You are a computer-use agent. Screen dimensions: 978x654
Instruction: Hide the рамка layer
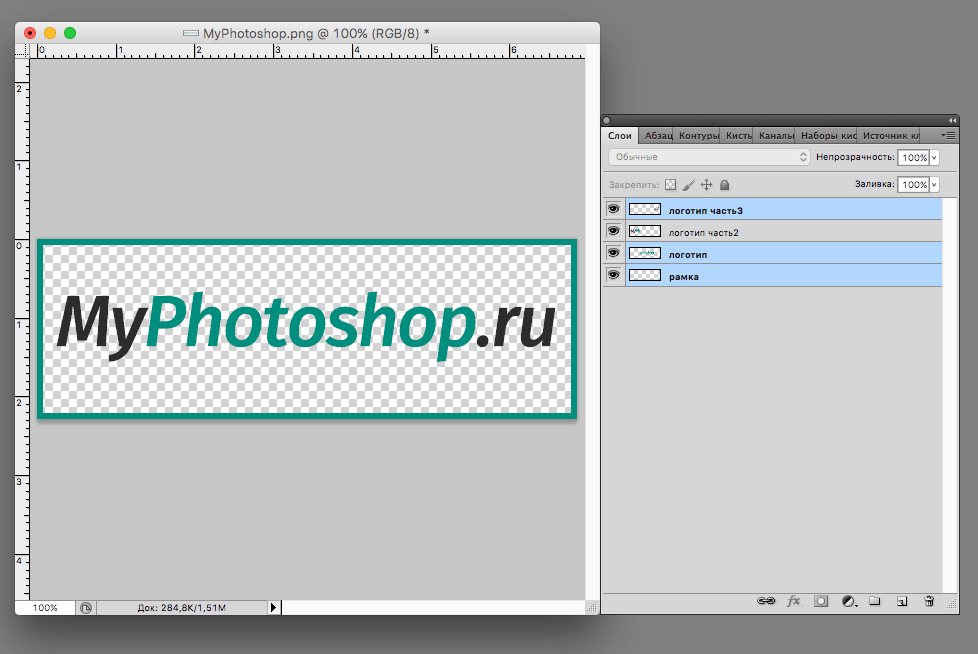pyautogui.click(x=613, y=275)
